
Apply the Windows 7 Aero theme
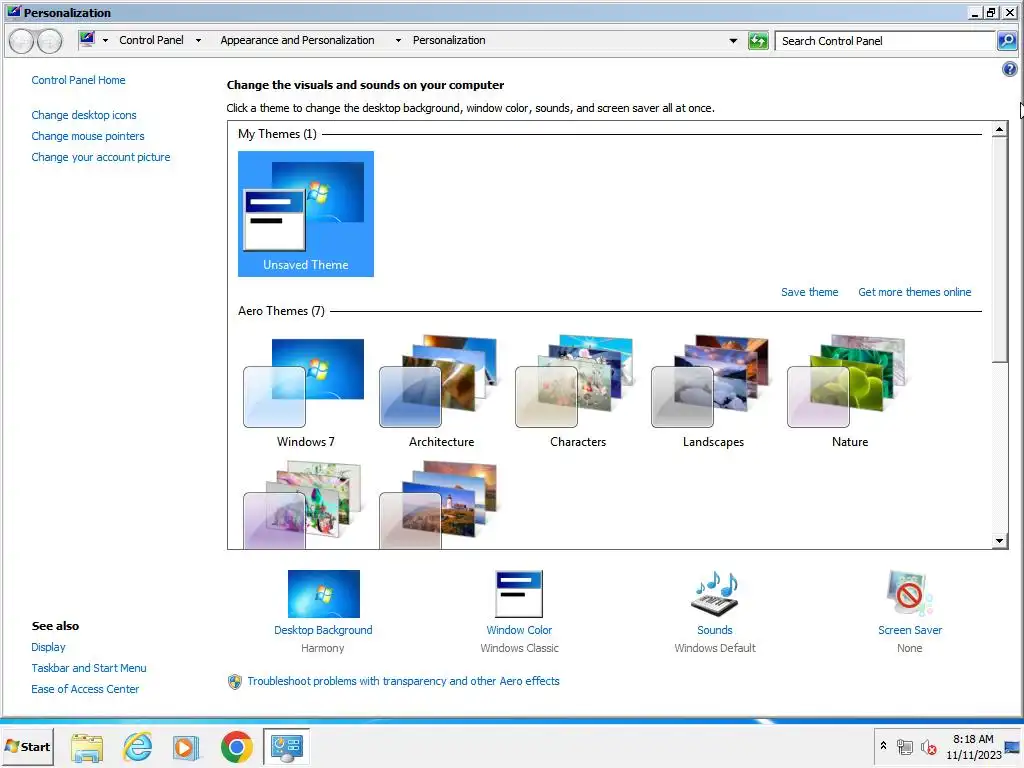[306, 392]
